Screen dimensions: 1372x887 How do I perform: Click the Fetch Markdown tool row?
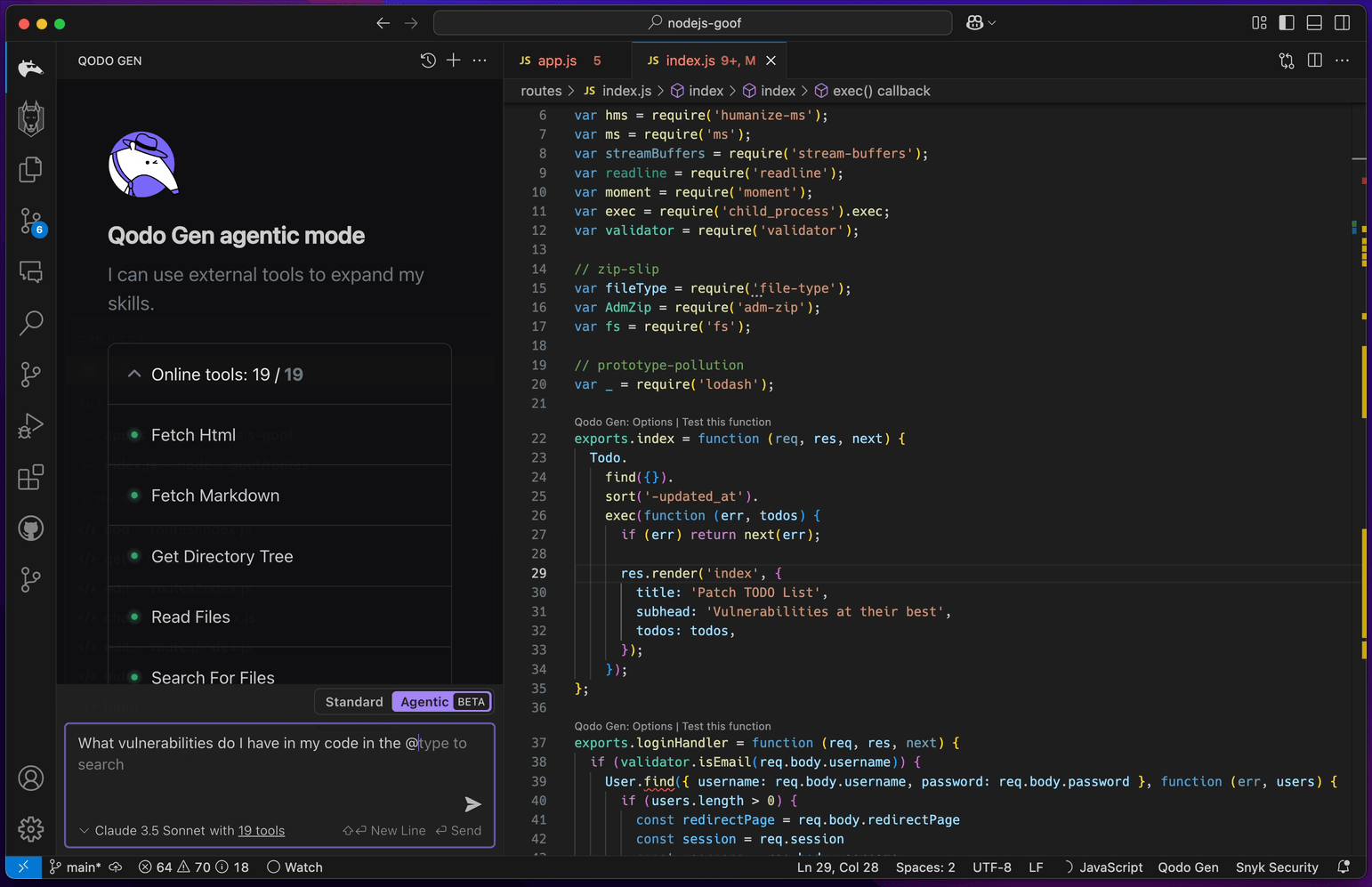click(279, 496)
